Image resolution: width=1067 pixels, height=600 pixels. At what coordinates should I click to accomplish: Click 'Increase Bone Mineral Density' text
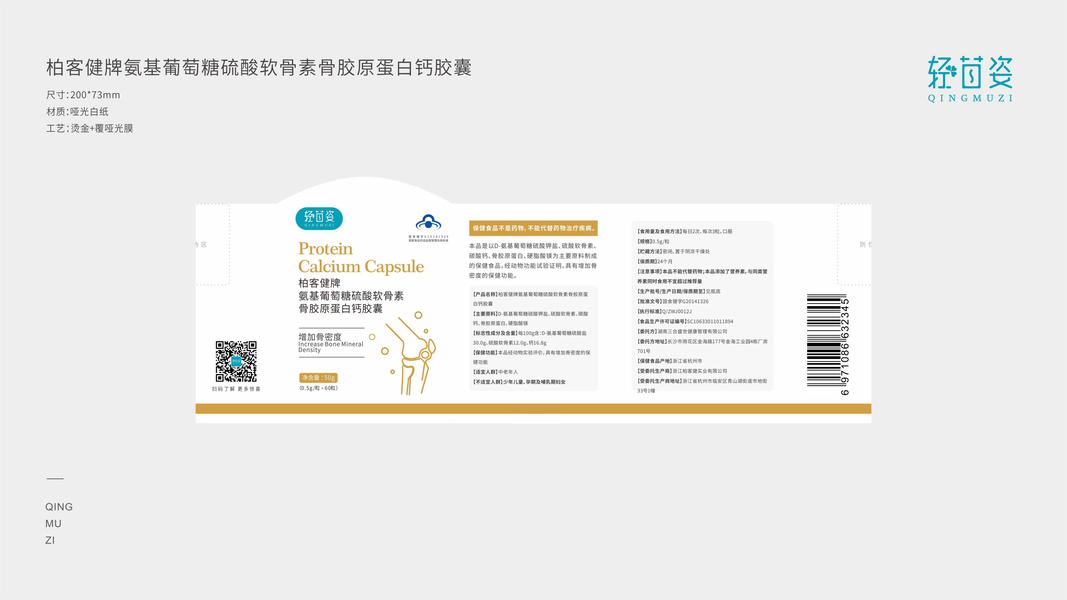pos(331,347)
